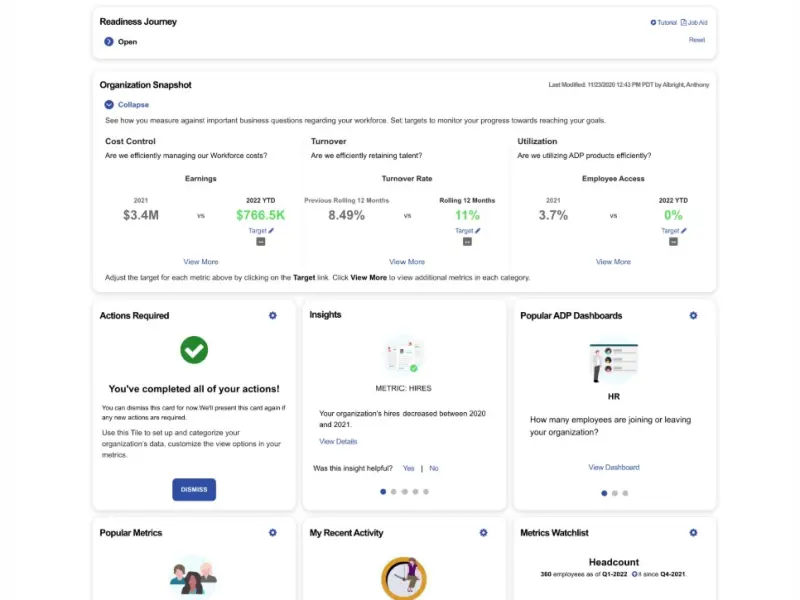Select last Insights carousel dot
The height and width of the screenshot is (600, 800).
coord(426,492)
